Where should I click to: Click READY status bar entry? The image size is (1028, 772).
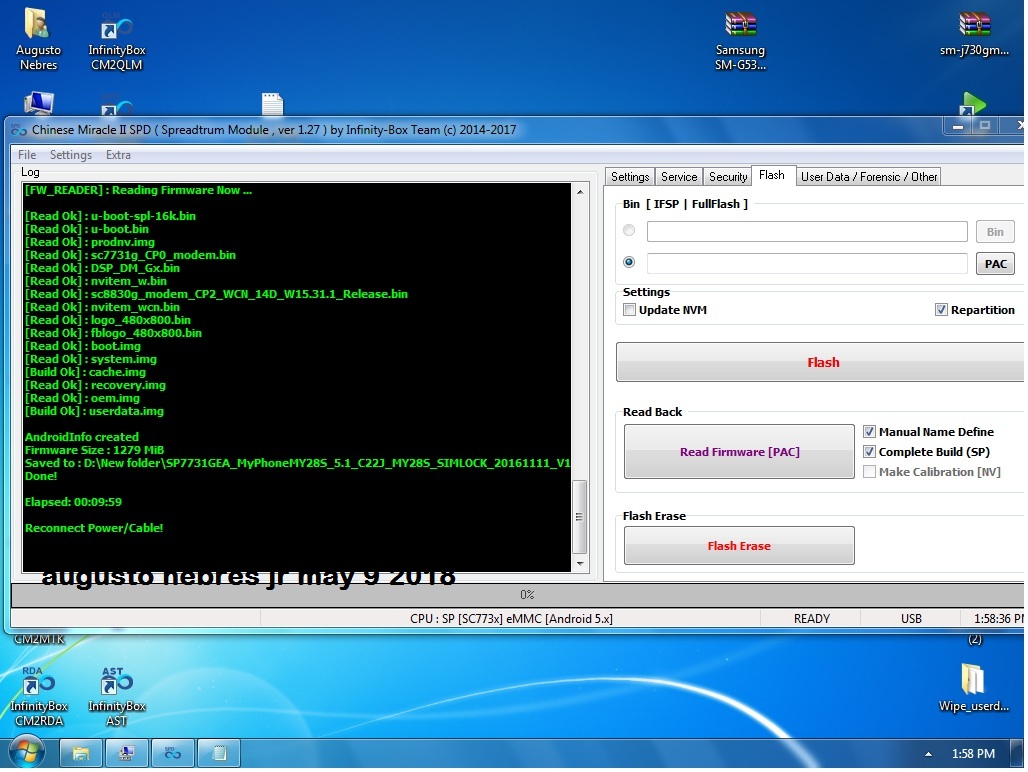(x=812, y=618)
